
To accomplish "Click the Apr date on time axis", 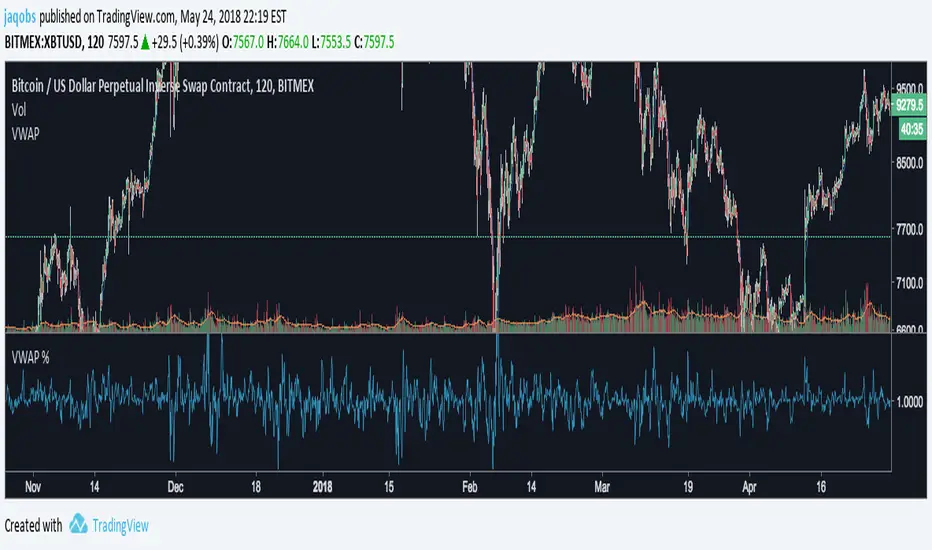I will coord(749,487).
